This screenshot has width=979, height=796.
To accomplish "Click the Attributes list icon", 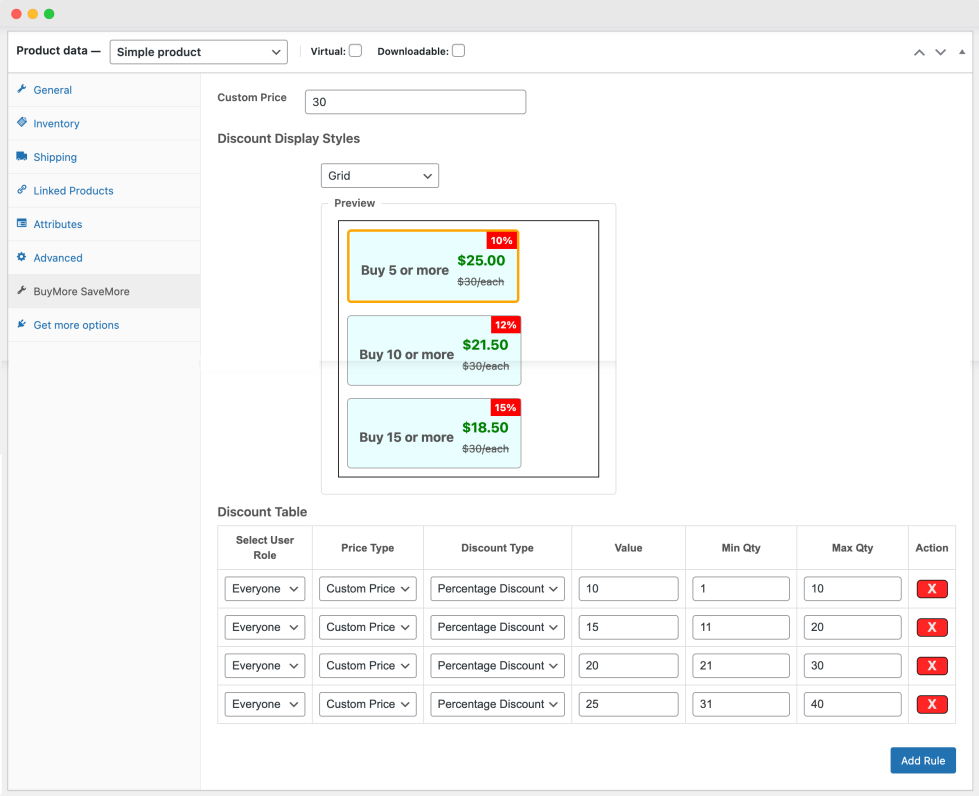I will (22, 224).
